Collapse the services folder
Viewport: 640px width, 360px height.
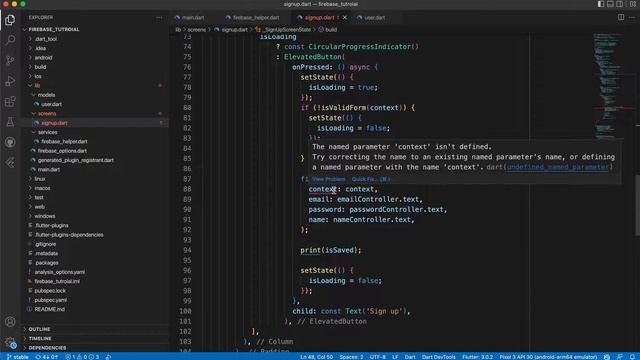point(47,132)
